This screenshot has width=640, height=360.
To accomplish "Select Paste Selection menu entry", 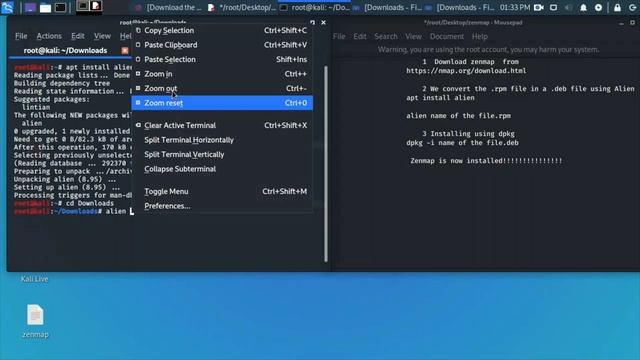I will coord(222,59).
